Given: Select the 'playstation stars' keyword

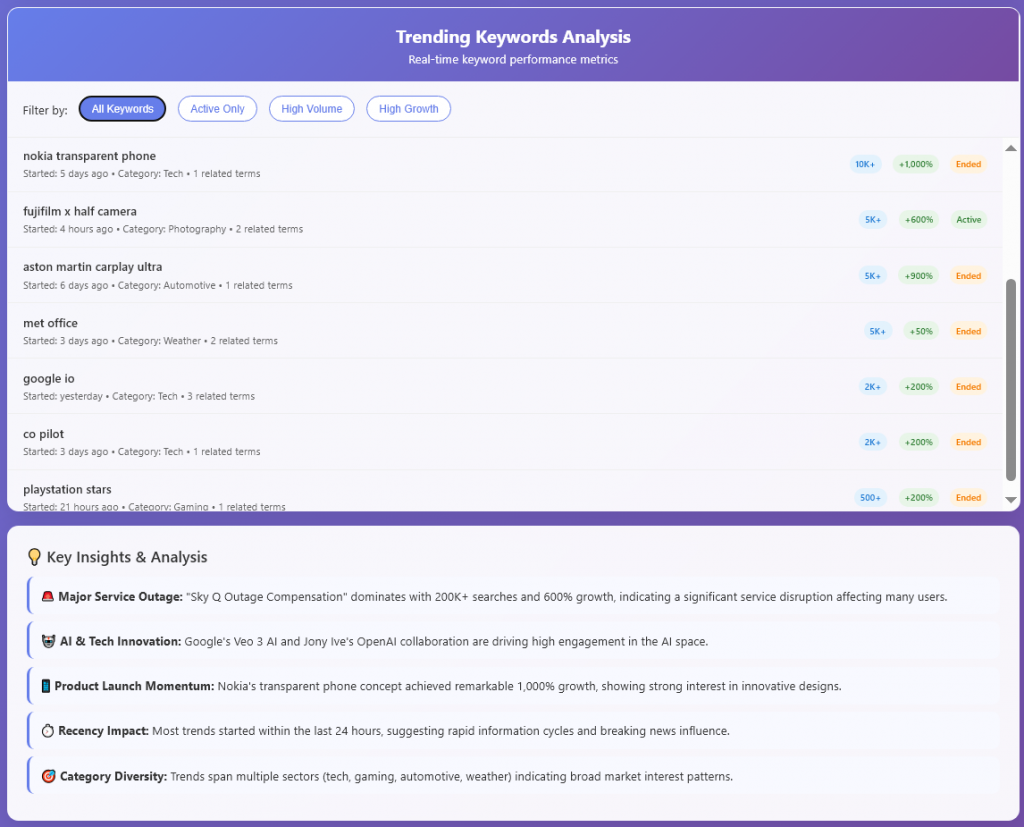Looking at the screenshot, I should click(x=67, y=490).
